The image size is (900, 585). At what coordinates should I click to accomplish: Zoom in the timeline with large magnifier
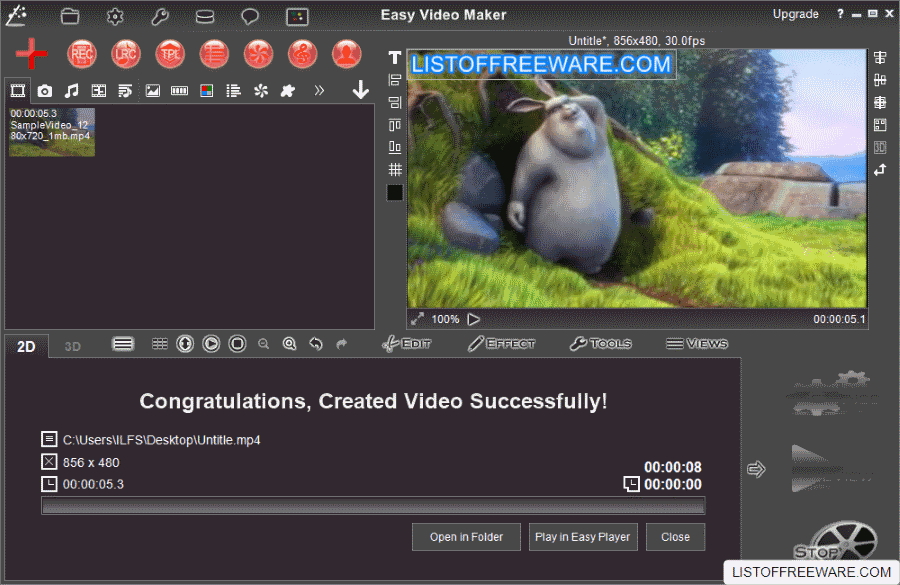pos(290,344)
